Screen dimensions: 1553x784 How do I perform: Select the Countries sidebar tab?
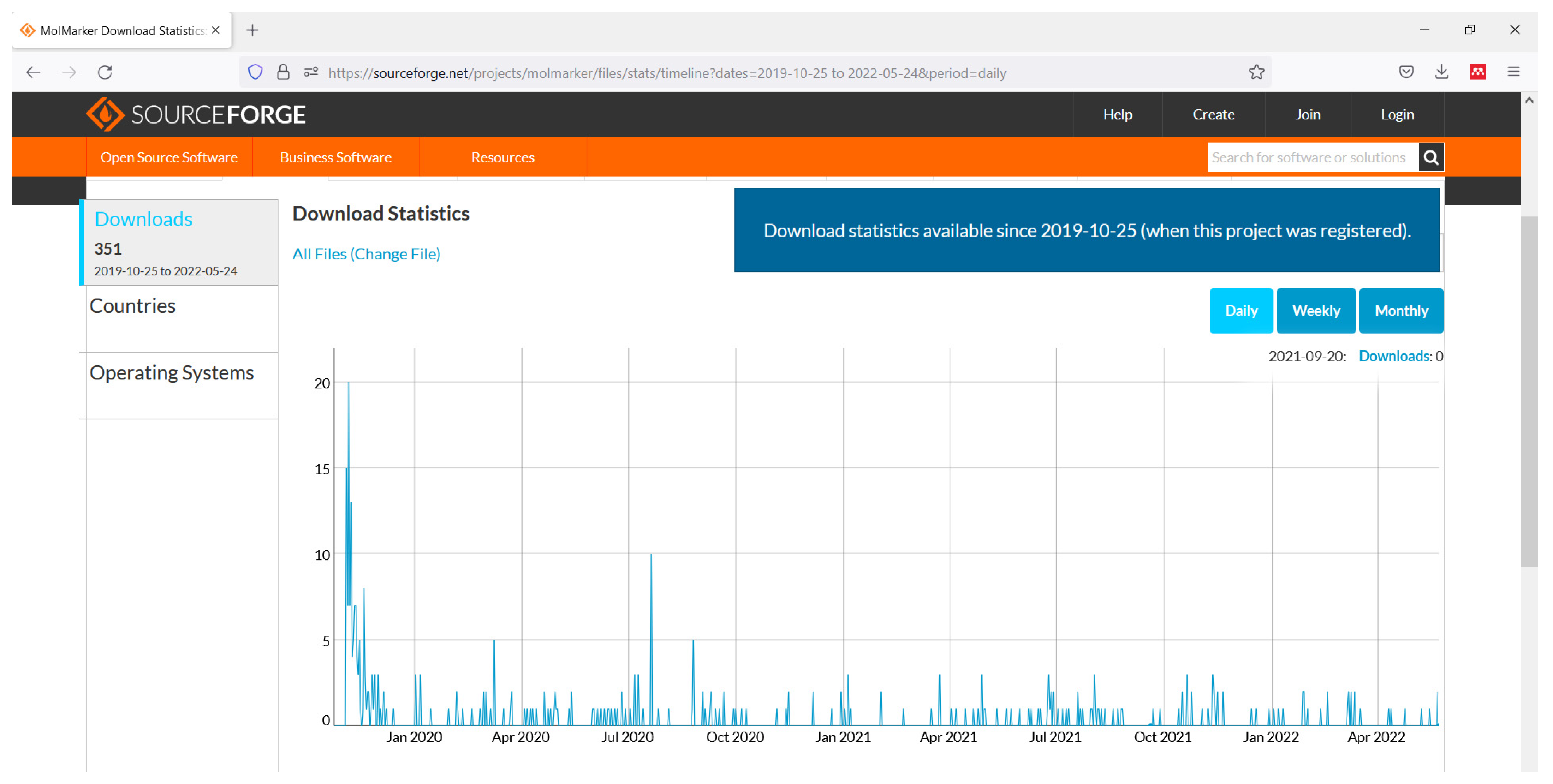click(x=133, y=306)
